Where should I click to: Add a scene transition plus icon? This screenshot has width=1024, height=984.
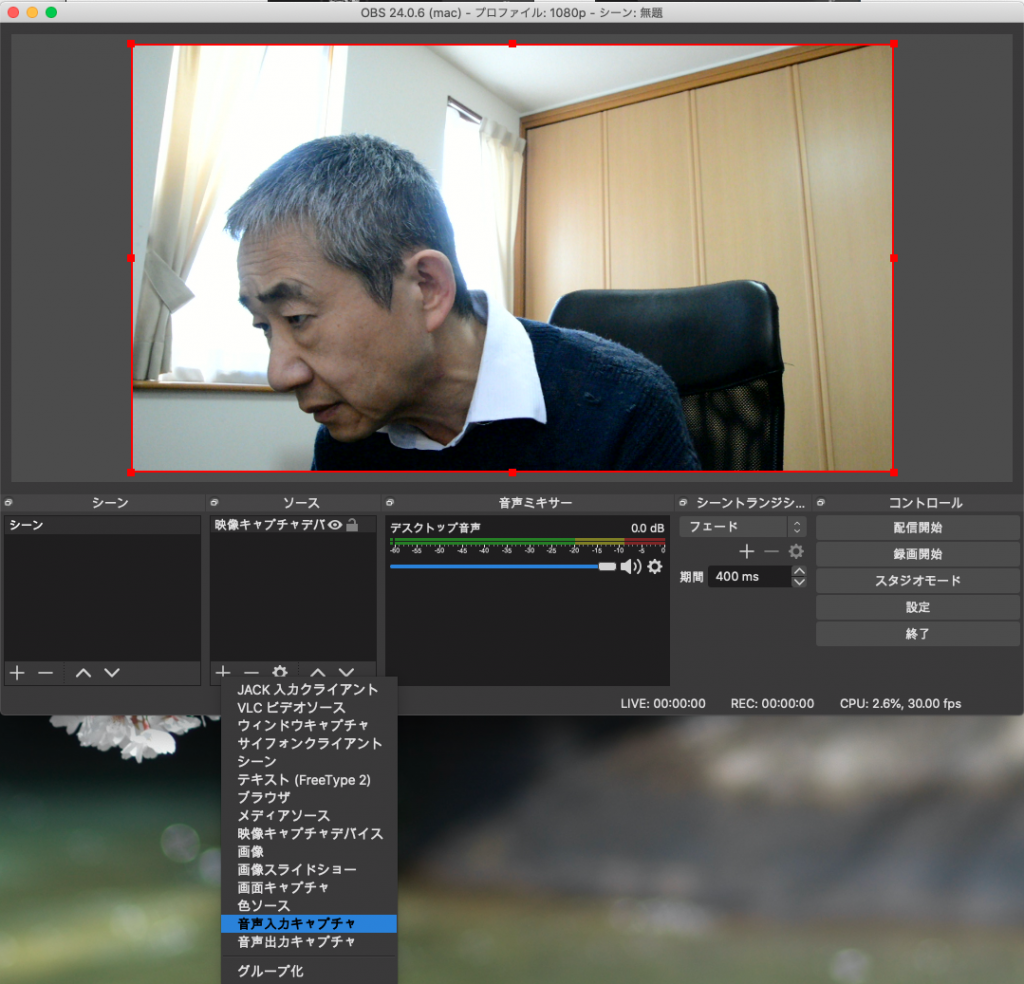pos(746,552)
